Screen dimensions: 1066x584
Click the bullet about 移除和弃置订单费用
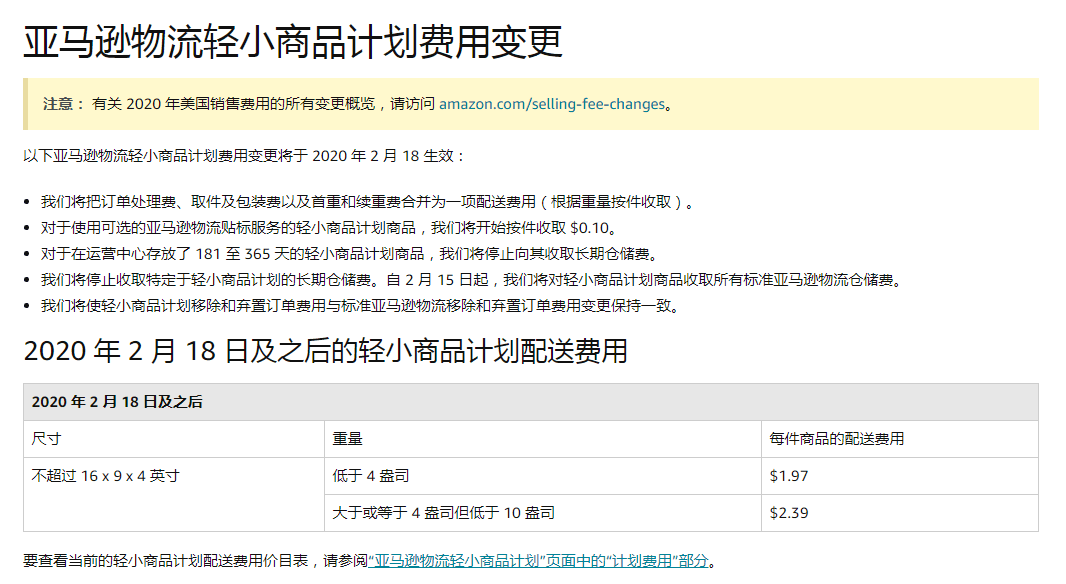361,305
